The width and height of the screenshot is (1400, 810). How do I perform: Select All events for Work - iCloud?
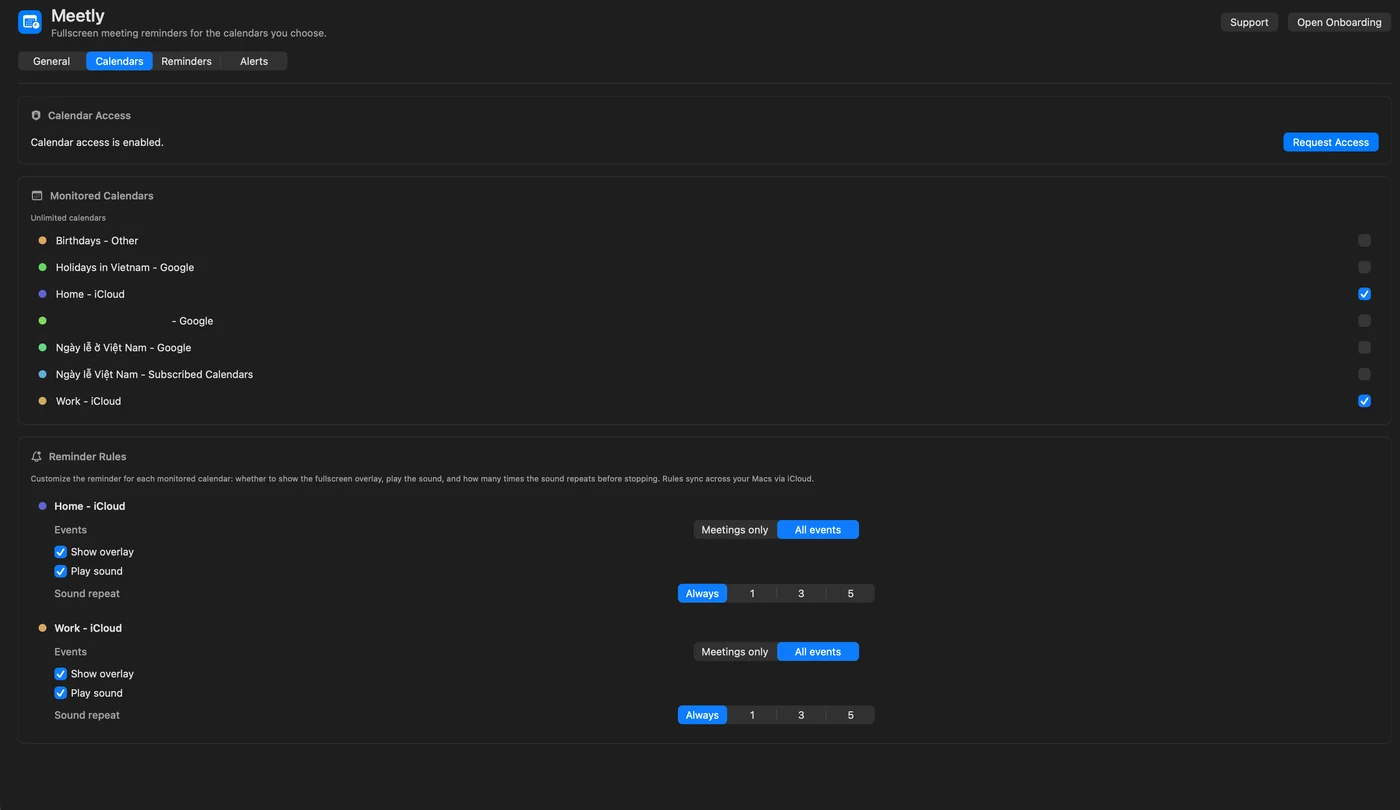pos(818,652)
